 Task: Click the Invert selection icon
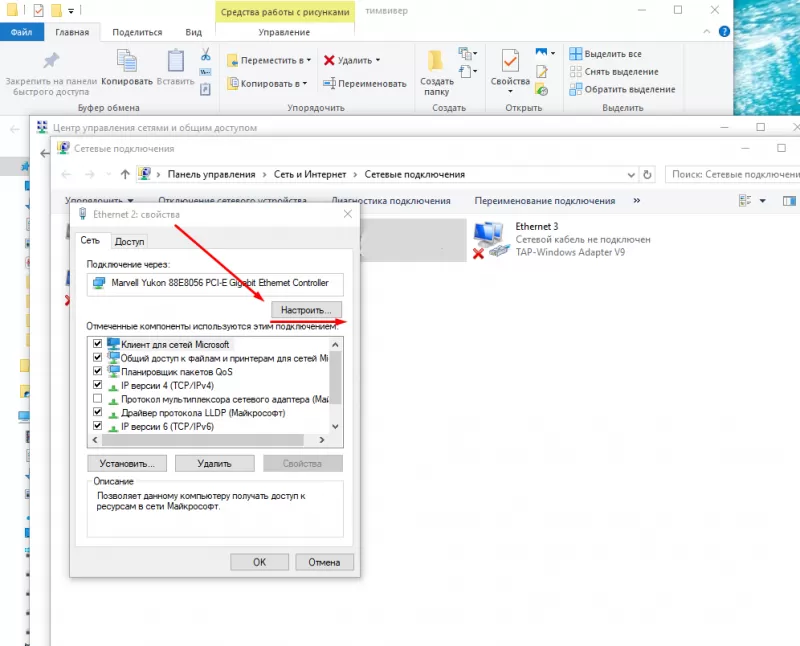[576, 89]
